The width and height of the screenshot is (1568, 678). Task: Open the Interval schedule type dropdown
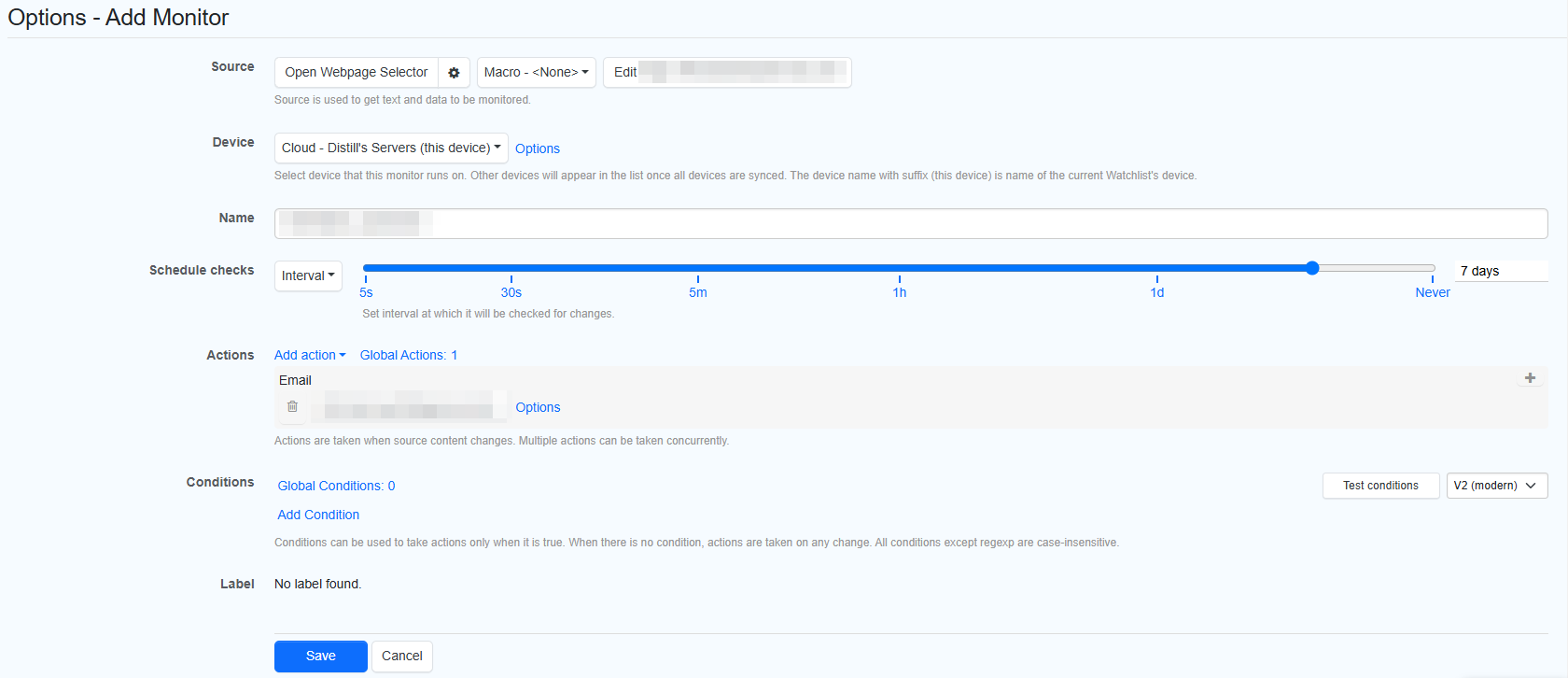pos(308,275)
